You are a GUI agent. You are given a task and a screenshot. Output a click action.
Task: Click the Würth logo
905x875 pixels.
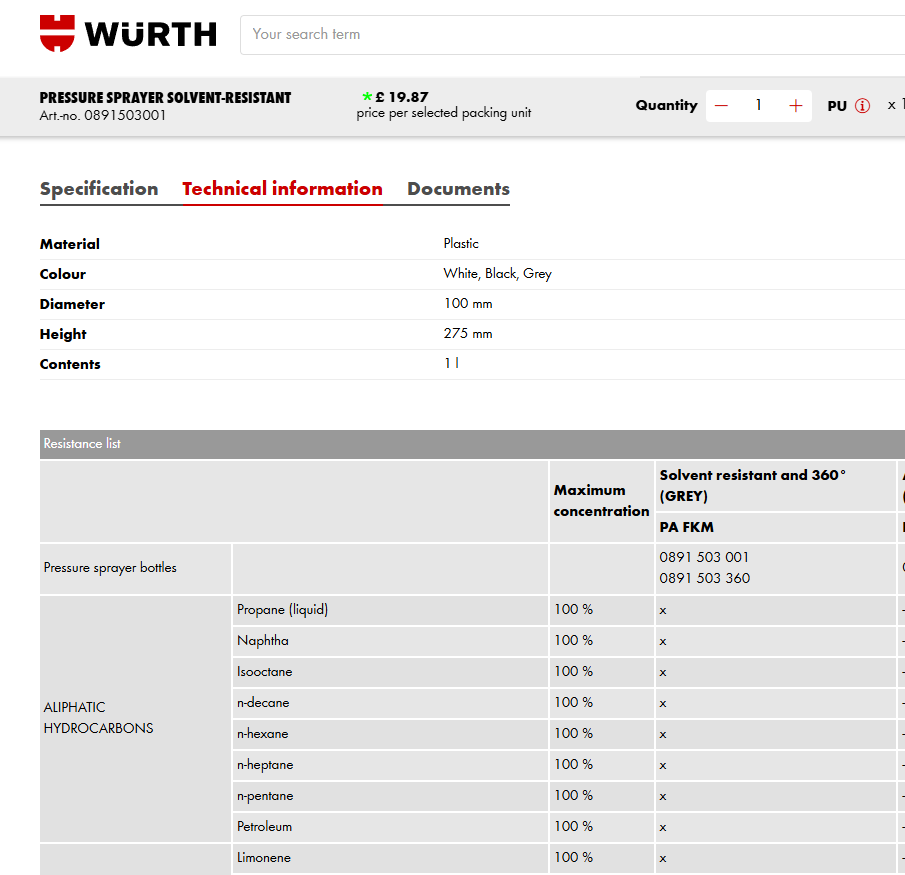(128, 33)
